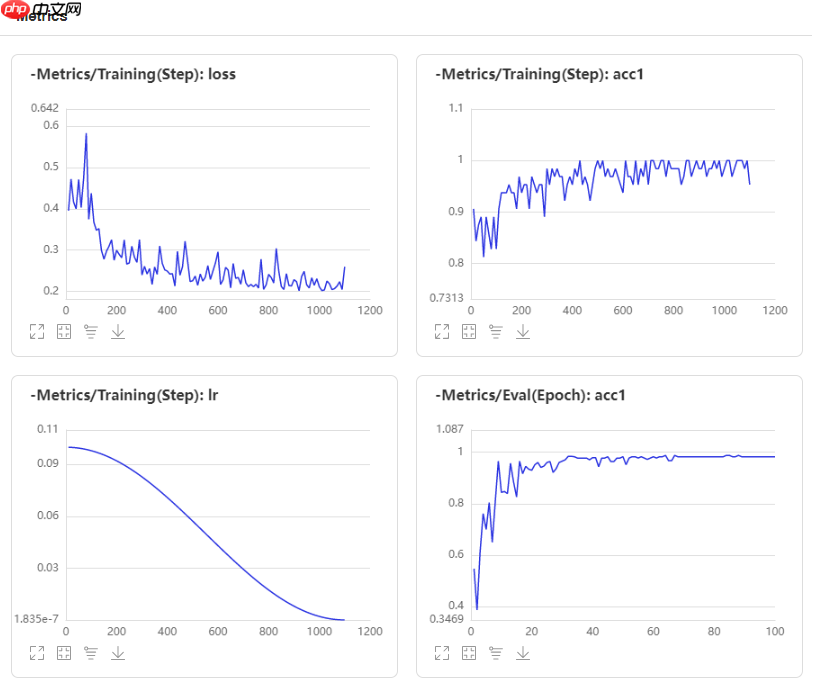Click the '-Metrics/Training(Step): lr' chart title
Screen dimensions: 816x688
(125, 395)
